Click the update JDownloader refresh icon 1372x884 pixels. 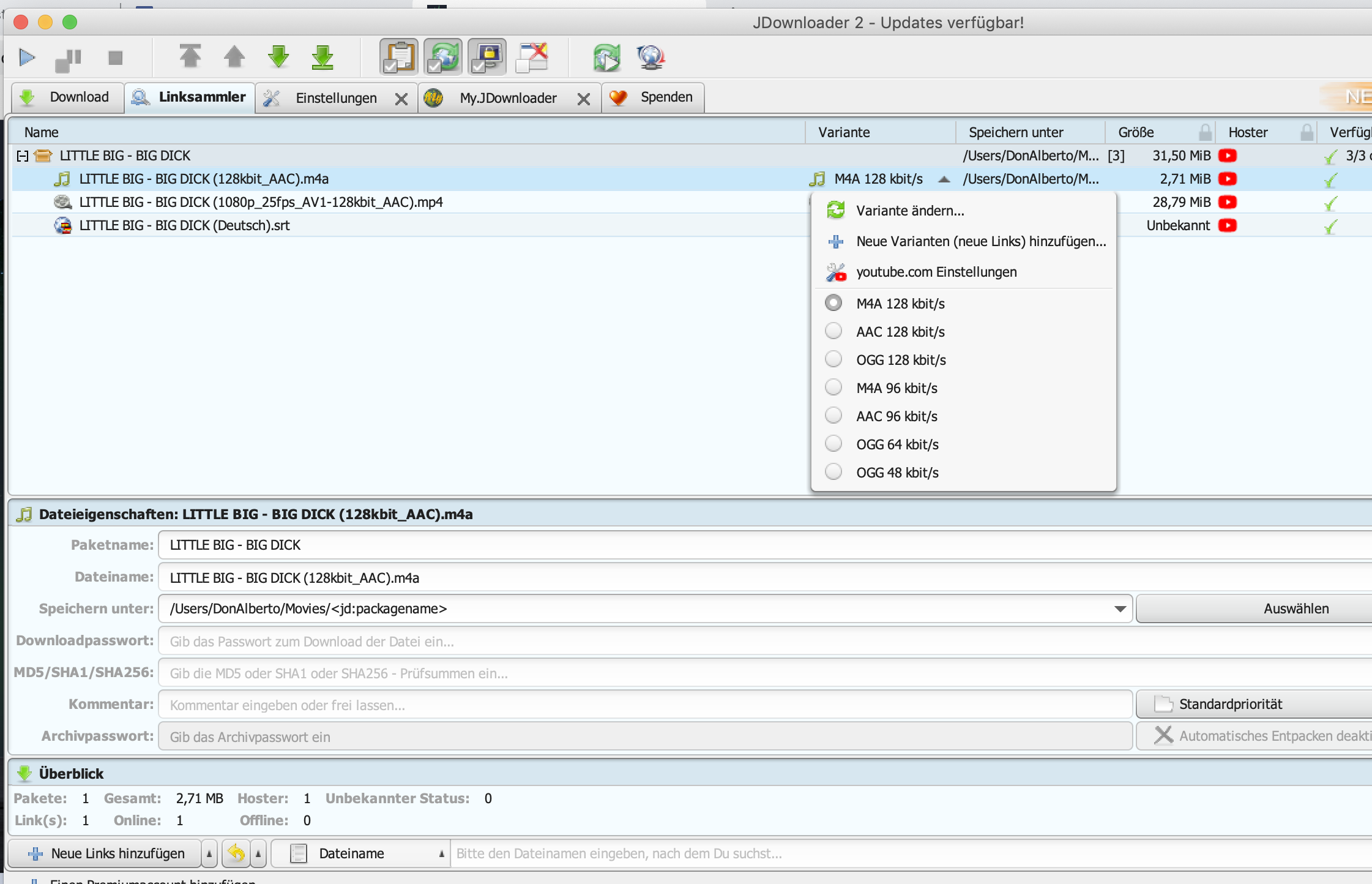point(606,58)
